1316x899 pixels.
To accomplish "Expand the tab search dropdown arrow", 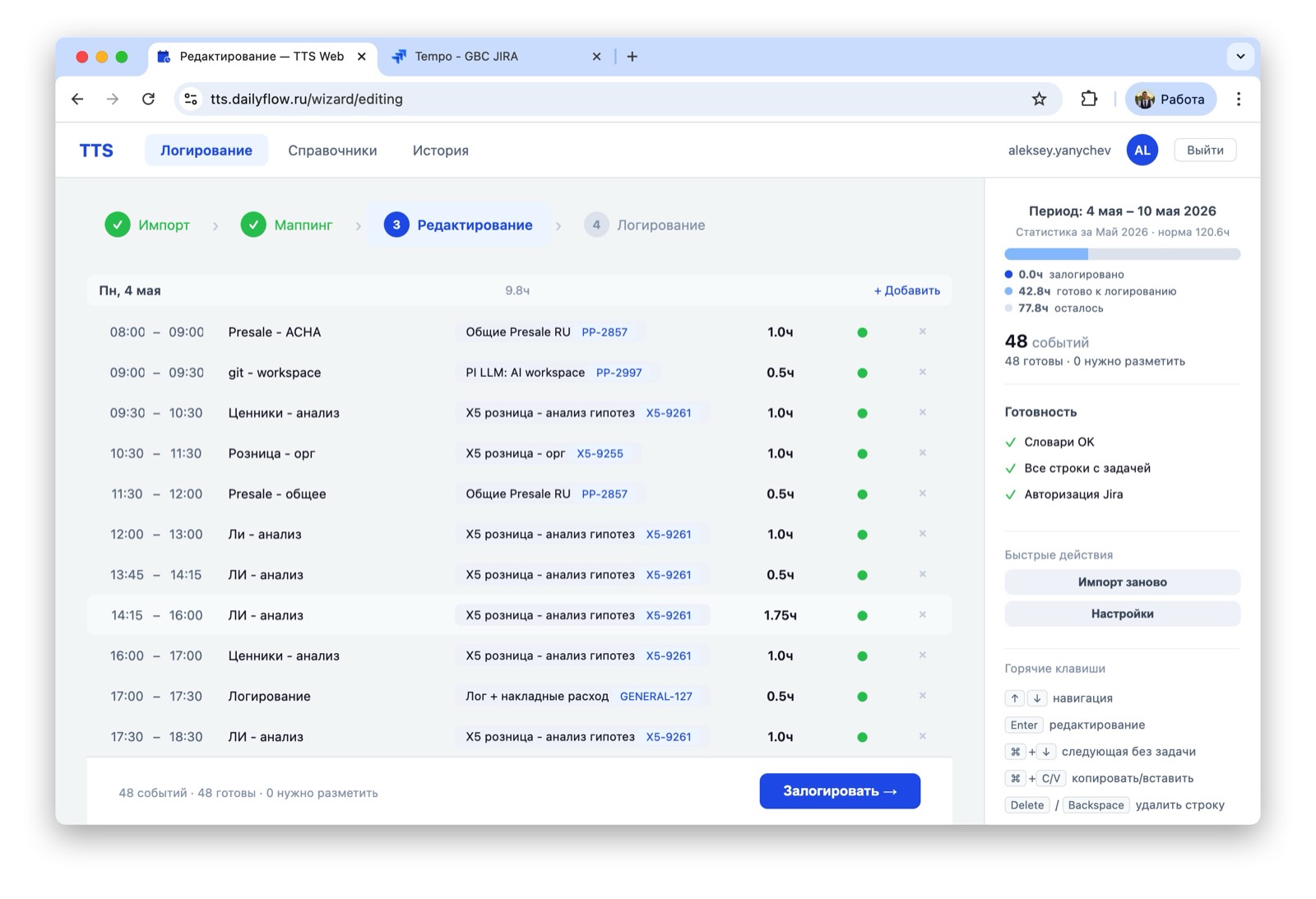I will pos(1240,56).
